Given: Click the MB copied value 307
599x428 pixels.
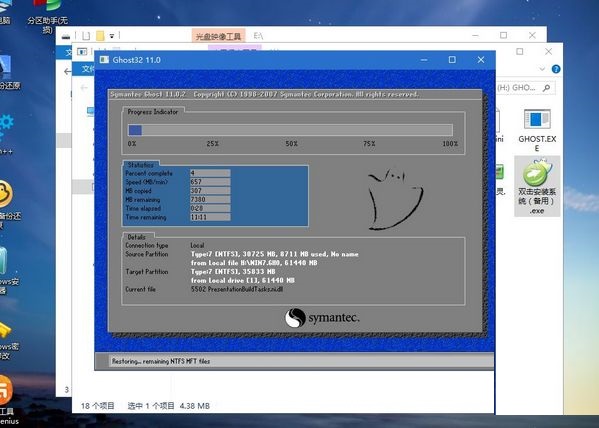Looking at the screenshot, I should click(x=210, y=191).
